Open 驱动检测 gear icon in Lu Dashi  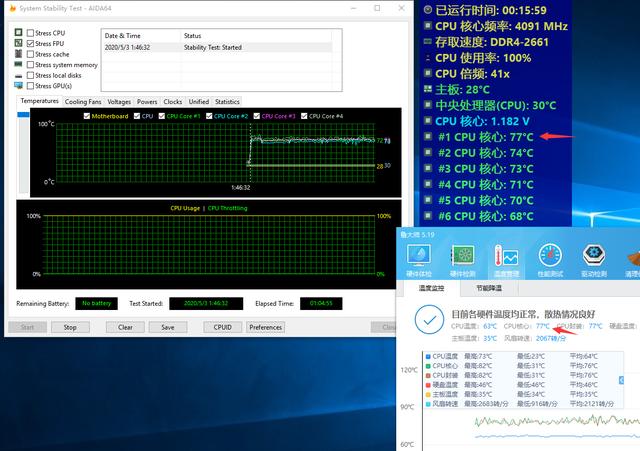pyautogui.click(x=594, y=260)
